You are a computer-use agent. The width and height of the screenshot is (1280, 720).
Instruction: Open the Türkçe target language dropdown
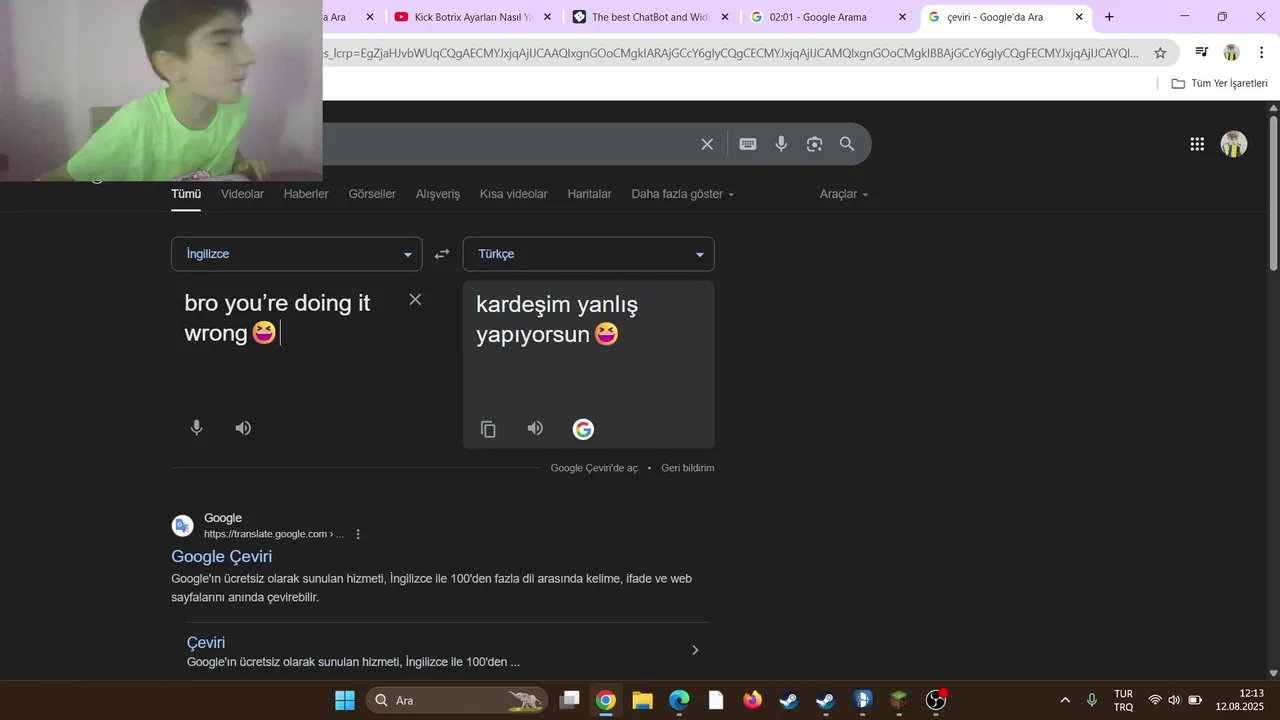(588, 254)
